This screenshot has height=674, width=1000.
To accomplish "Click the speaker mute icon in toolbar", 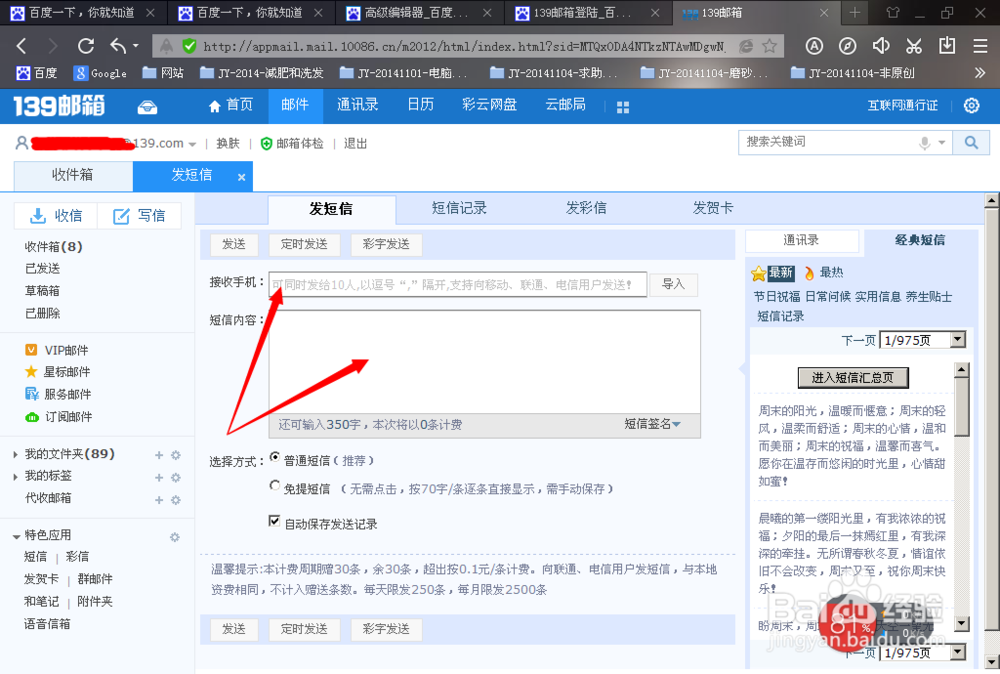I will (881, 46).
